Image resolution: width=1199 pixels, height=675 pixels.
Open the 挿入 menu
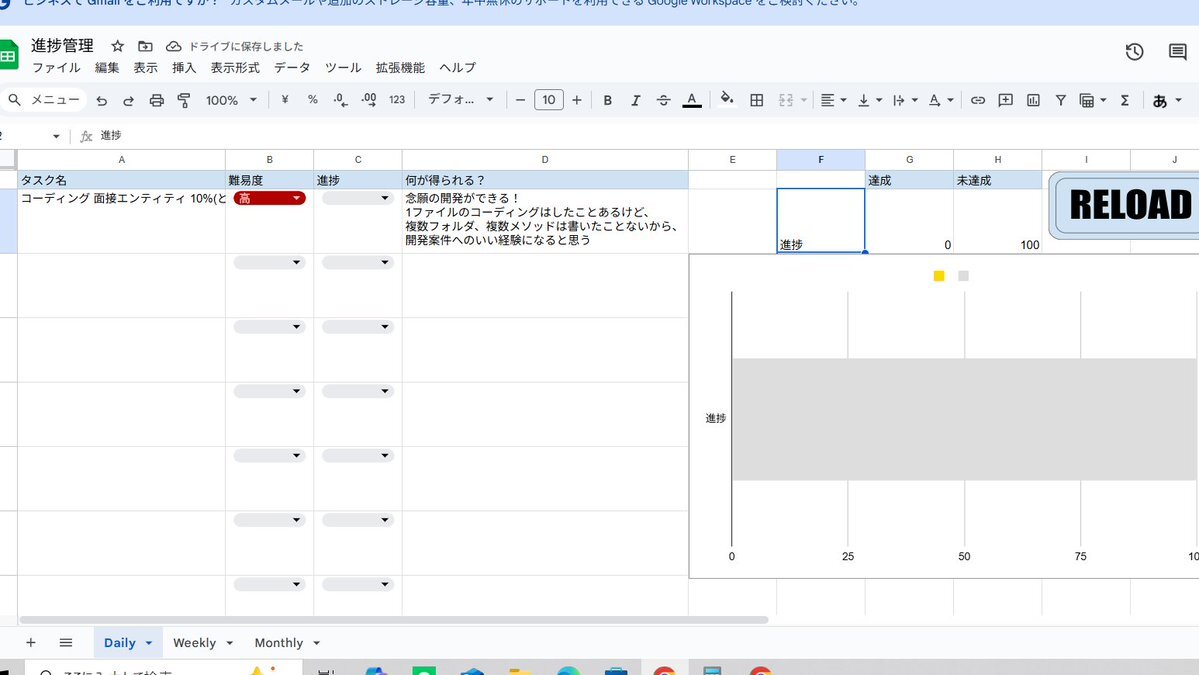pyautogui.click(x=184, y=68)
